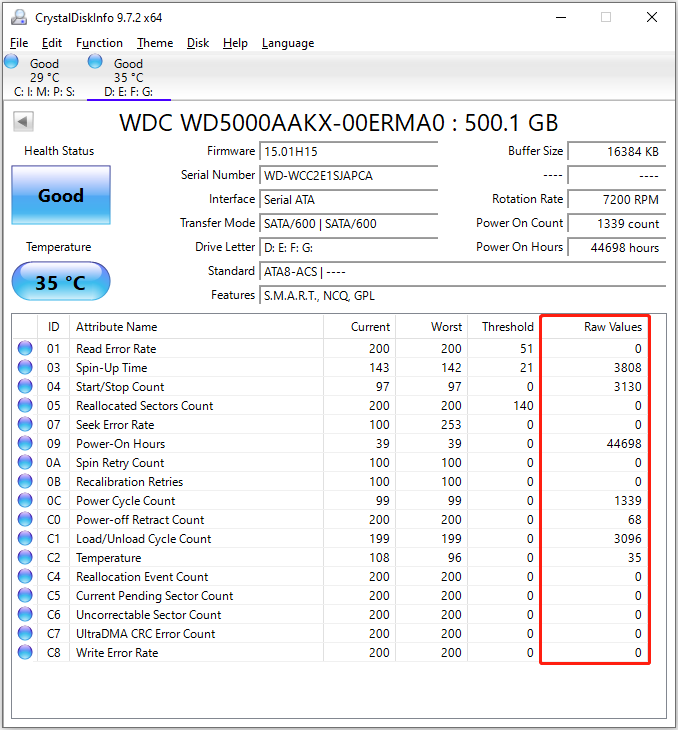Click status orb for Spin-Up Time
The image size is (678, 730).
(25, 367)
